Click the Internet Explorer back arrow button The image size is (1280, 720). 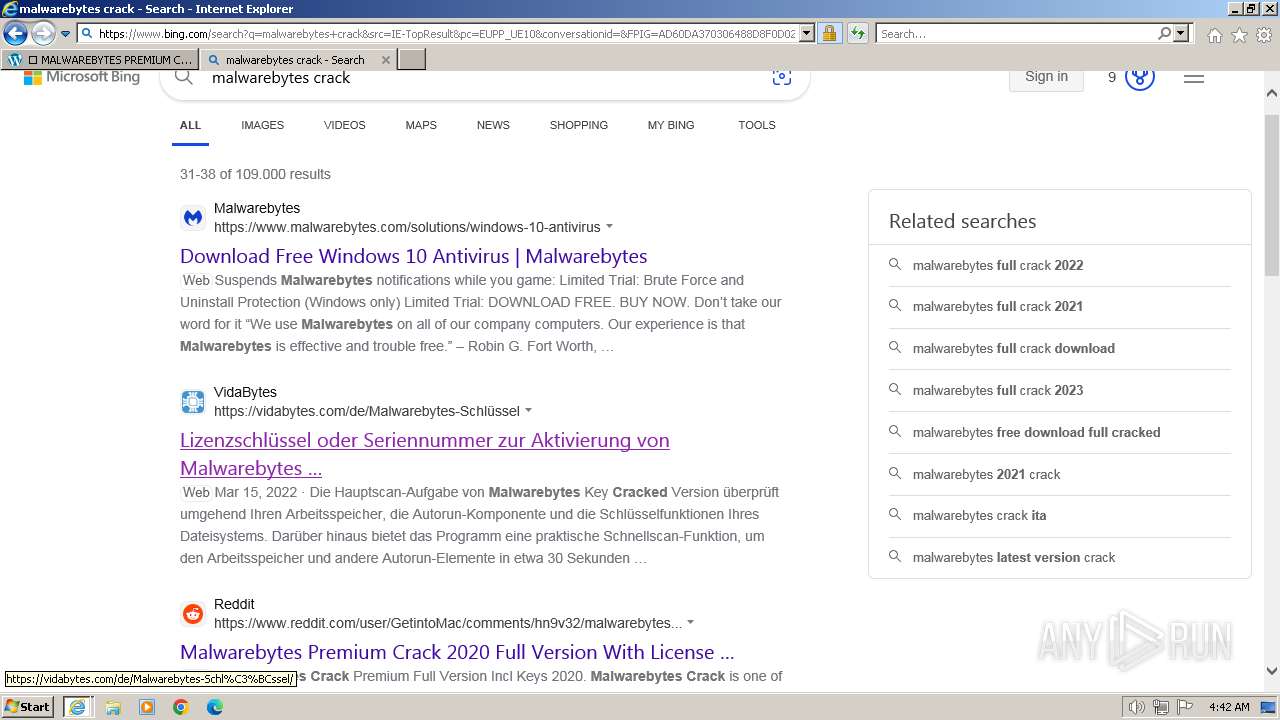coord(15,33)
